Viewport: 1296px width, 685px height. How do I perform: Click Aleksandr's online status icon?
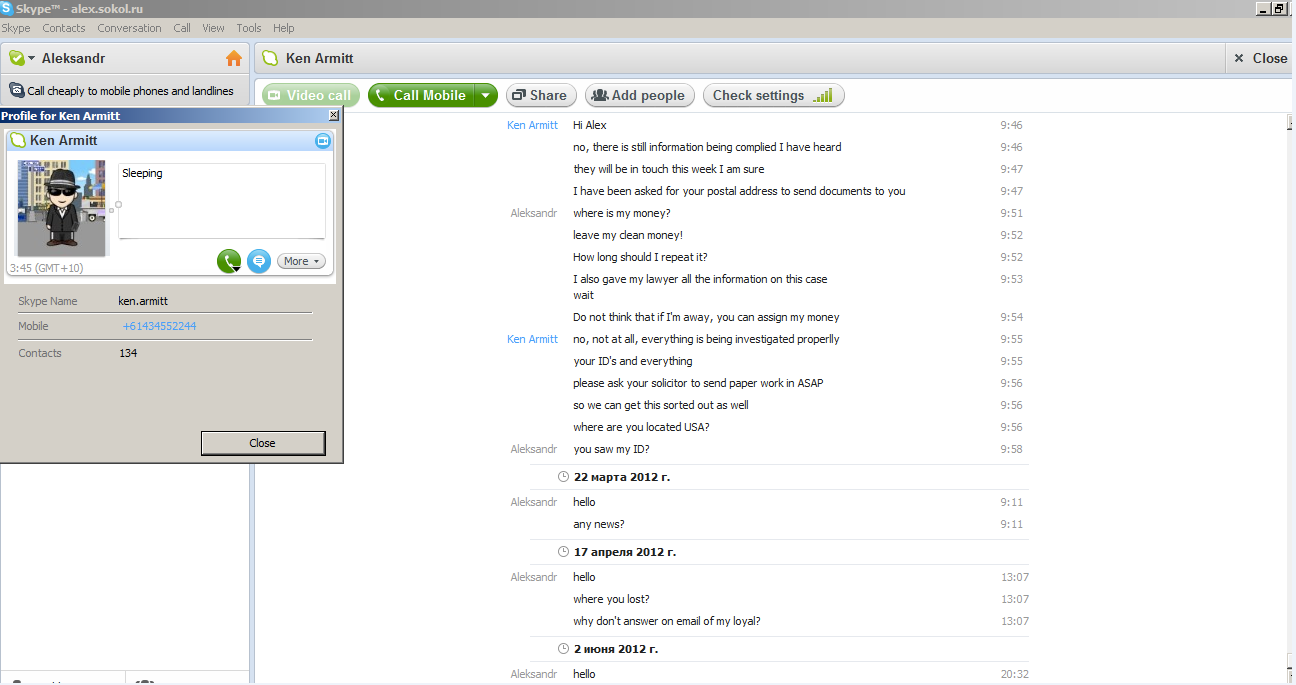tap(16, 58)
